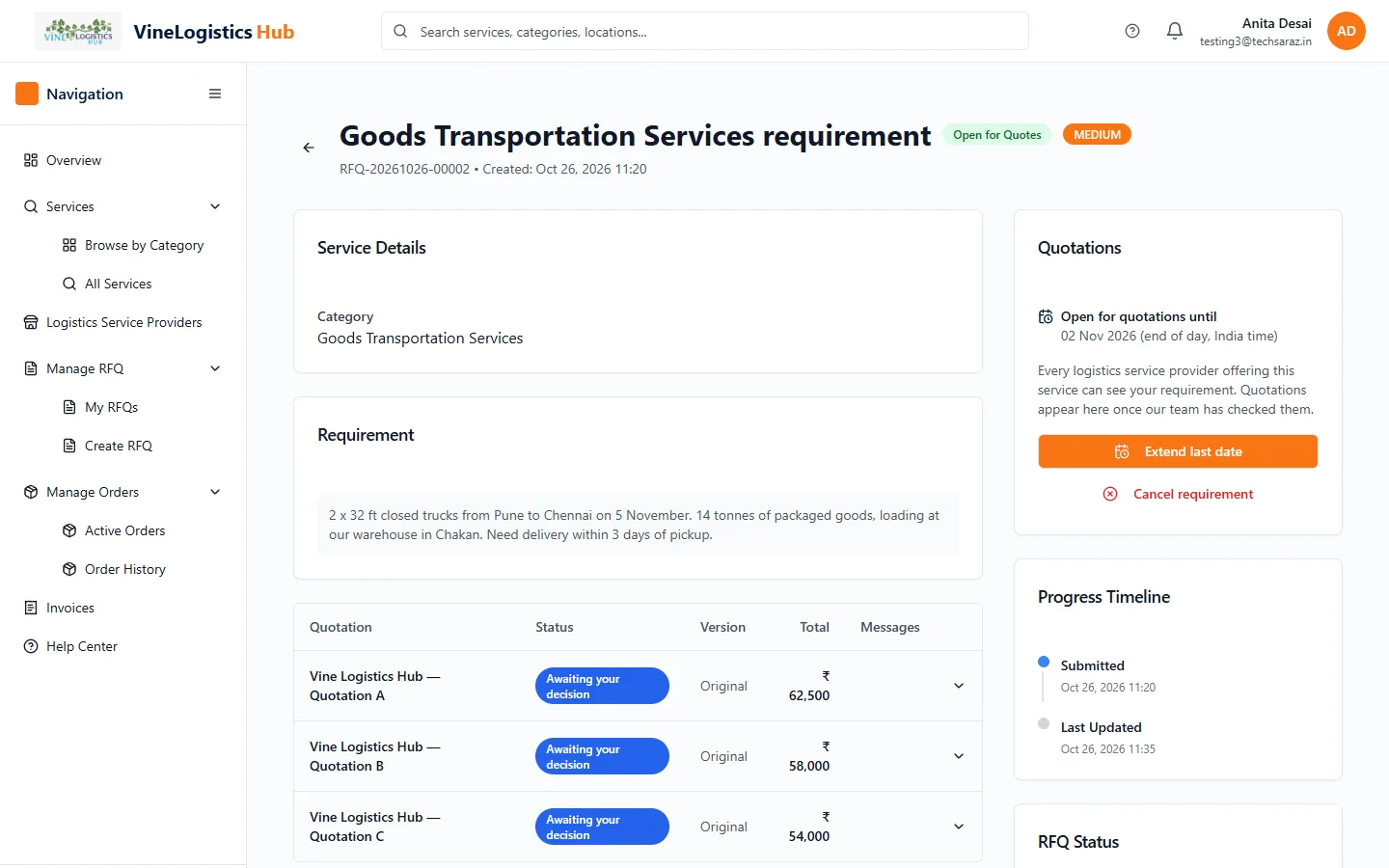The image size is (1389, 868).
Task: Collapse sidebar with hamburger menu icon
Action: click(215, 94)
